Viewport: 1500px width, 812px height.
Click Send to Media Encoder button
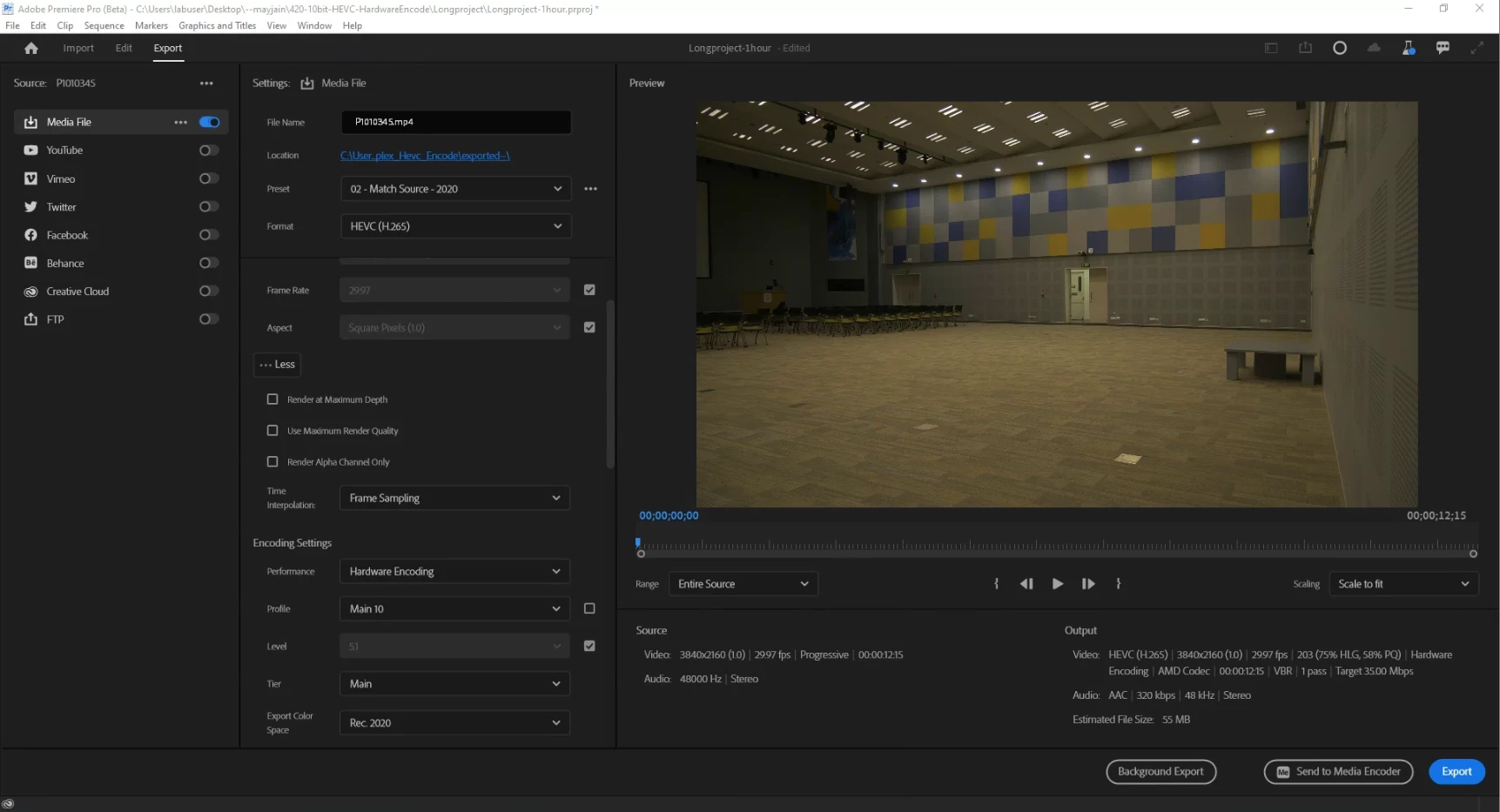[1338, 772]
